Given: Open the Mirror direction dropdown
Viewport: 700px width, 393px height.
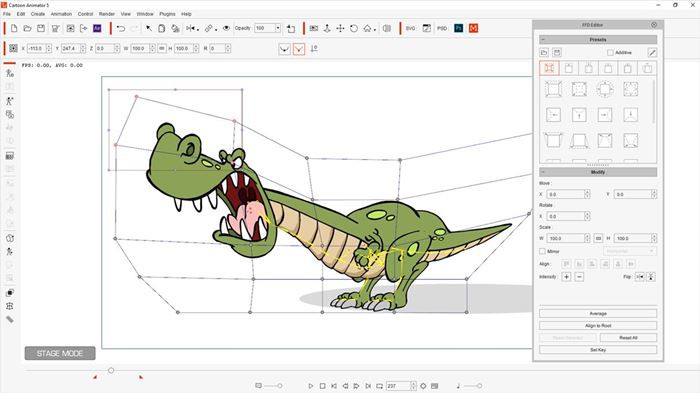Looking at the screenshot, I should tap(629, 251).
